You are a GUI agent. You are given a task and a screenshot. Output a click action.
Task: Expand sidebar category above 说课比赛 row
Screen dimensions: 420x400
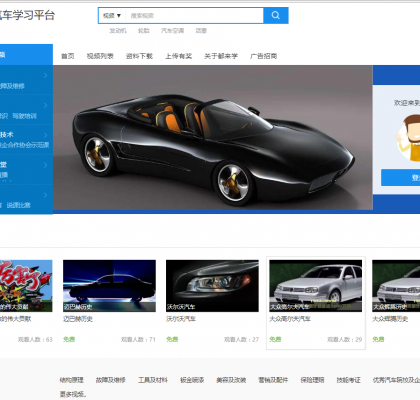(x=46, y=195)
